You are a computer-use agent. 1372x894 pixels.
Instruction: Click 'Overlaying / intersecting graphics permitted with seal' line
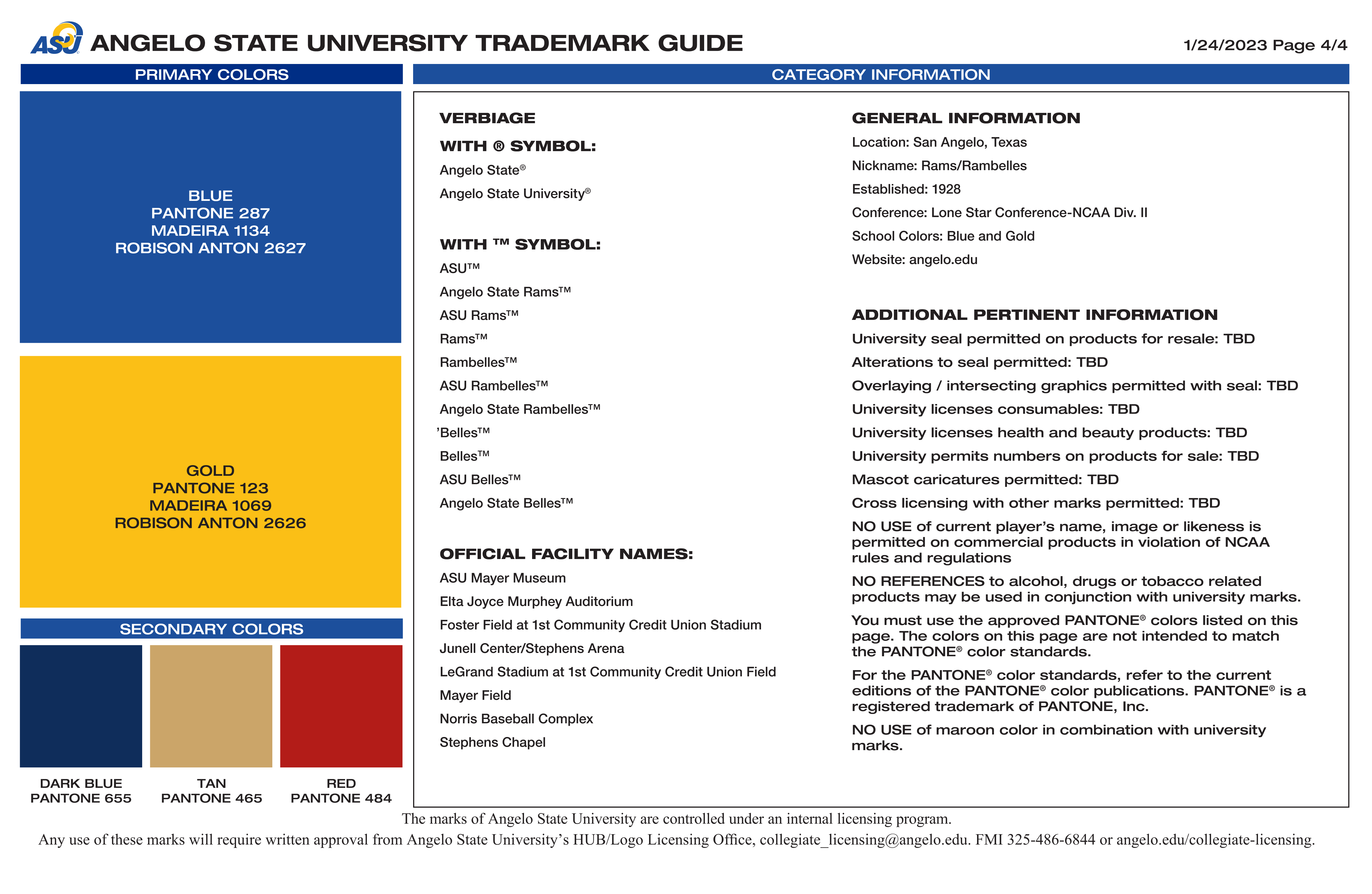[x=1075, y=386]
